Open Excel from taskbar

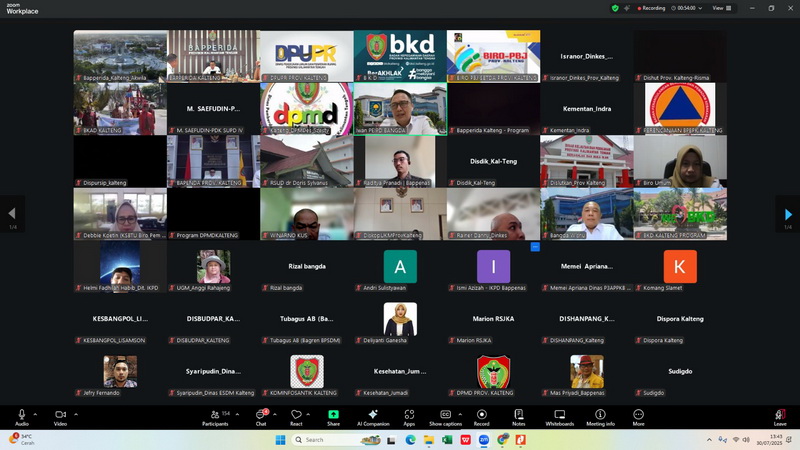447,440
